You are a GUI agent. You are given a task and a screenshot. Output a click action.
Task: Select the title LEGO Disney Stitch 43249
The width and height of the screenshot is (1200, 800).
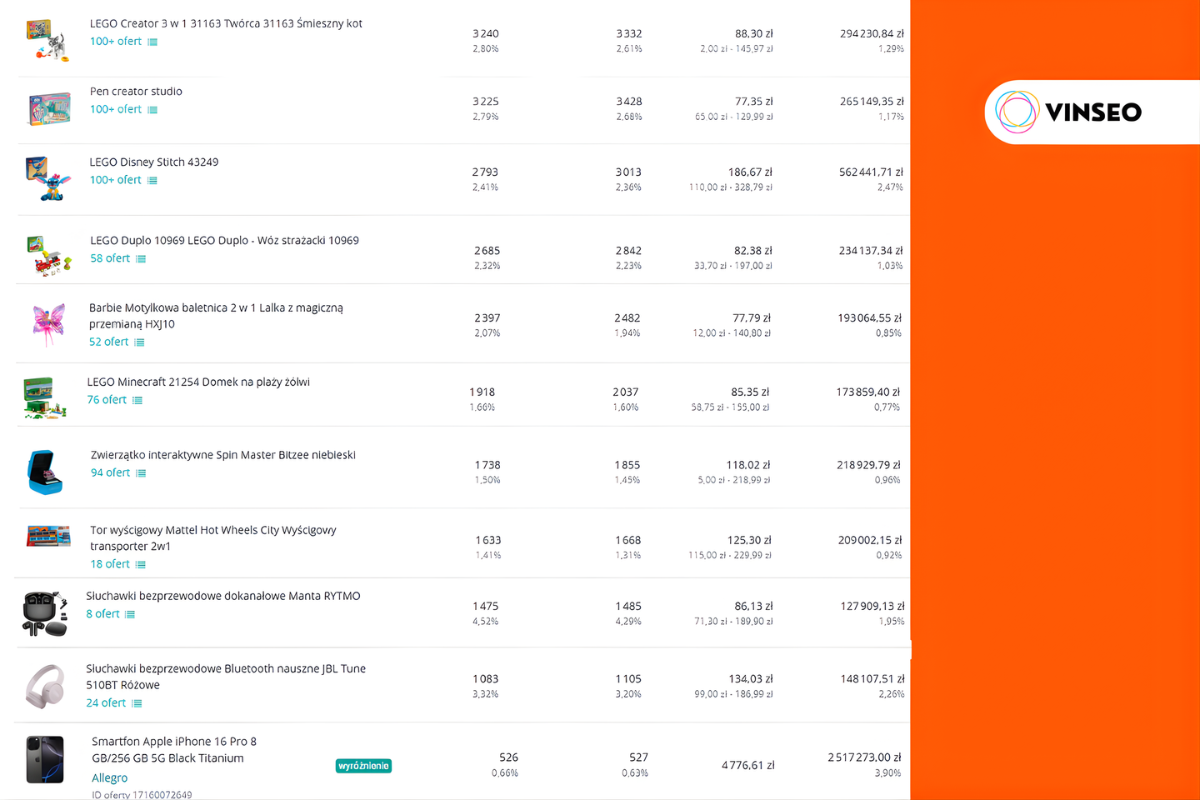coord(154,162)
